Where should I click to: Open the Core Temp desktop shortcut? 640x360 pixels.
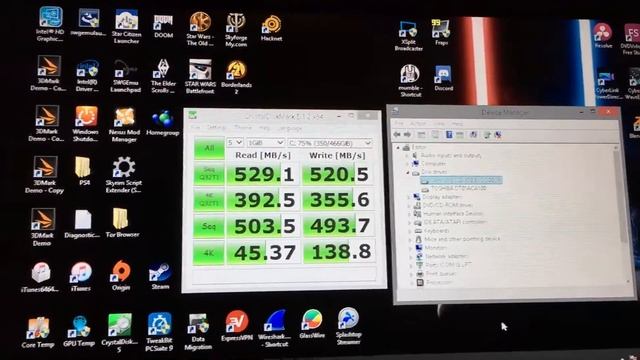click(x=38, y=333)
